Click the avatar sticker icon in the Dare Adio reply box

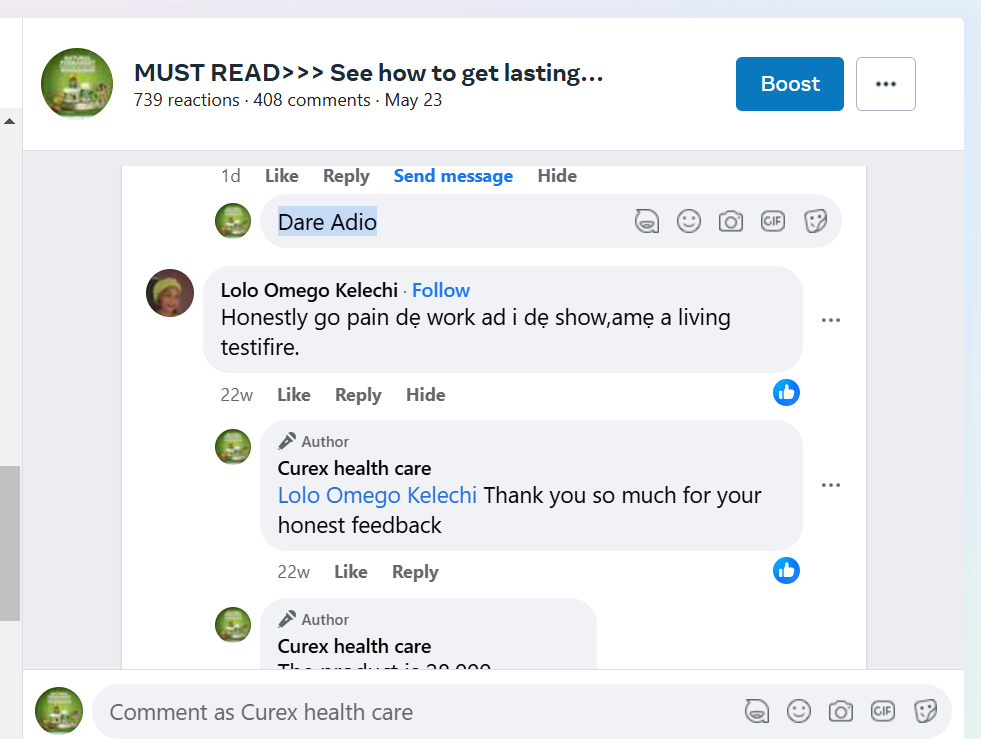tap(647, 221)
